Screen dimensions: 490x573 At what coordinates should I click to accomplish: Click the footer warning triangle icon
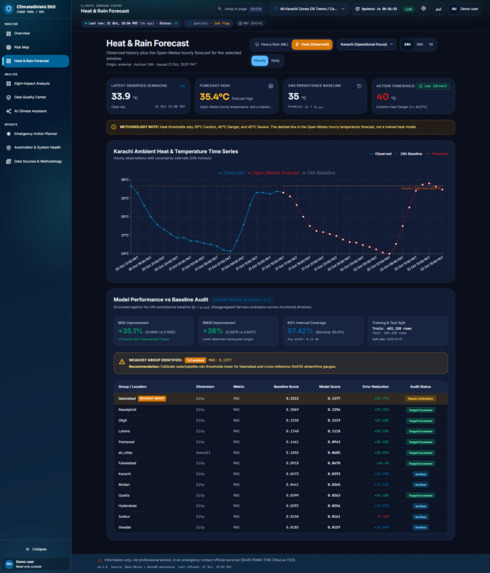[100, 560]
